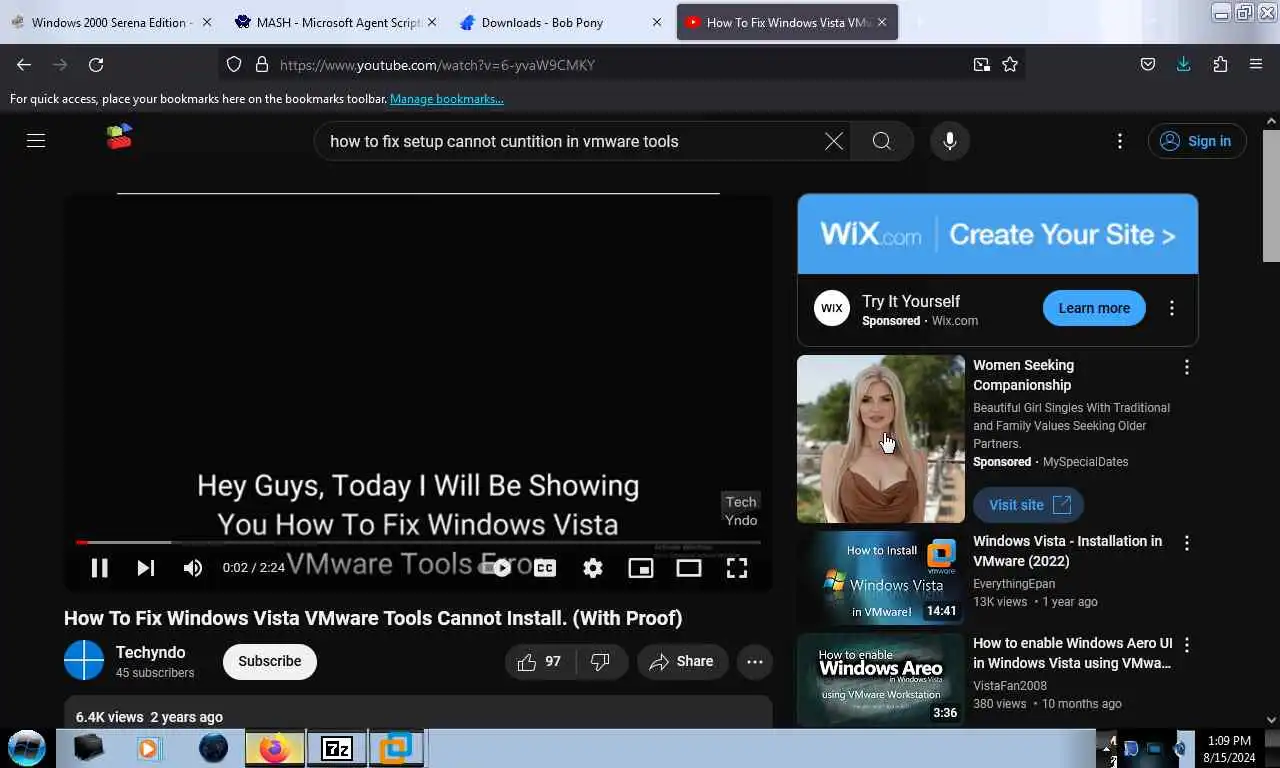Toggle the autoplay switch in player
Screen dimensions: 1280x768
tap(495, 568)
